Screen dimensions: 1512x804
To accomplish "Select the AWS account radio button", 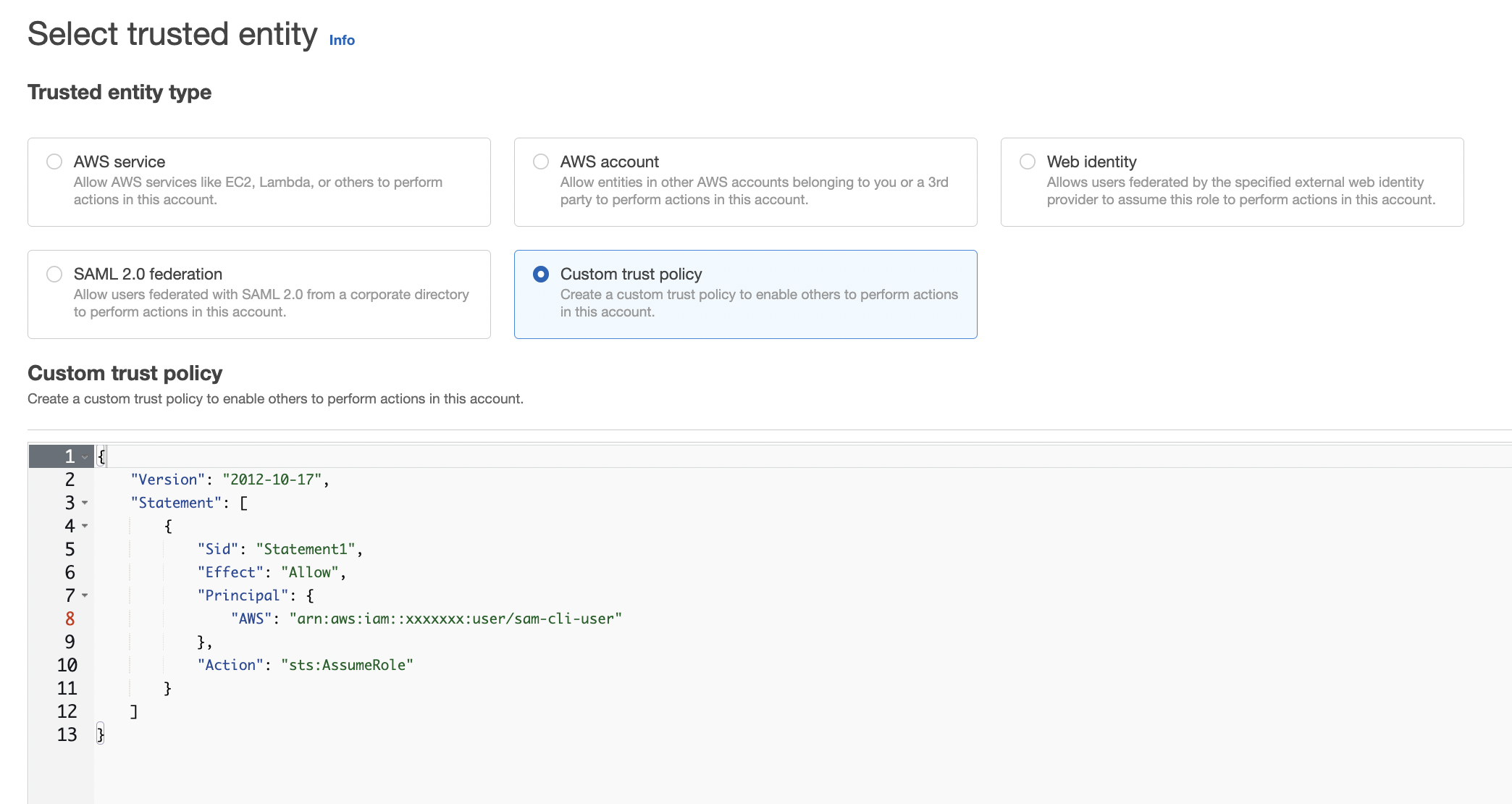I will [541, 162].
